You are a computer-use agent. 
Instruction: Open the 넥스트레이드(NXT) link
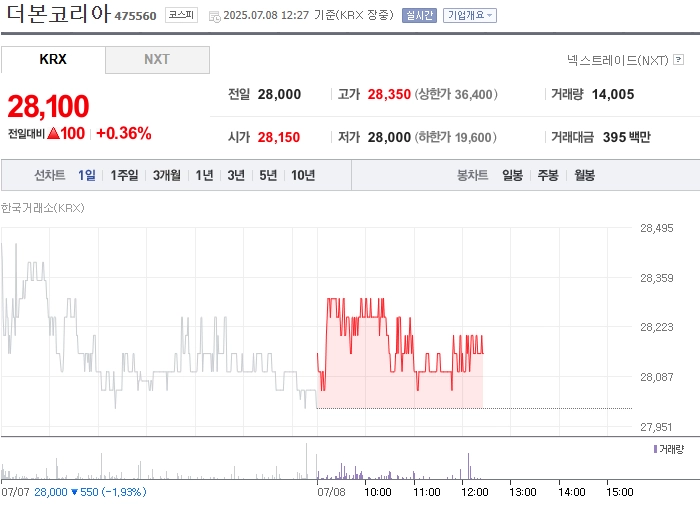click(x=618, y=60)
